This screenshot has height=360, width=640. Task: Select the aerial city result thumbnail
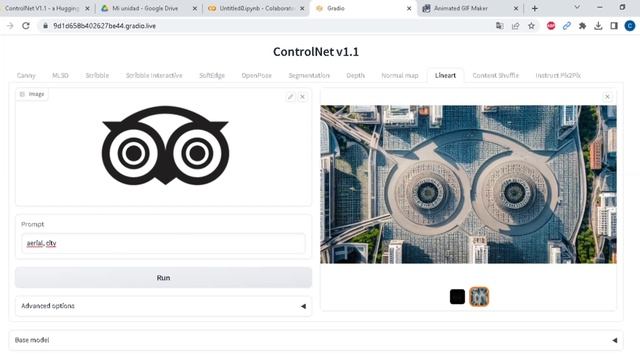[x=479, y=297]
